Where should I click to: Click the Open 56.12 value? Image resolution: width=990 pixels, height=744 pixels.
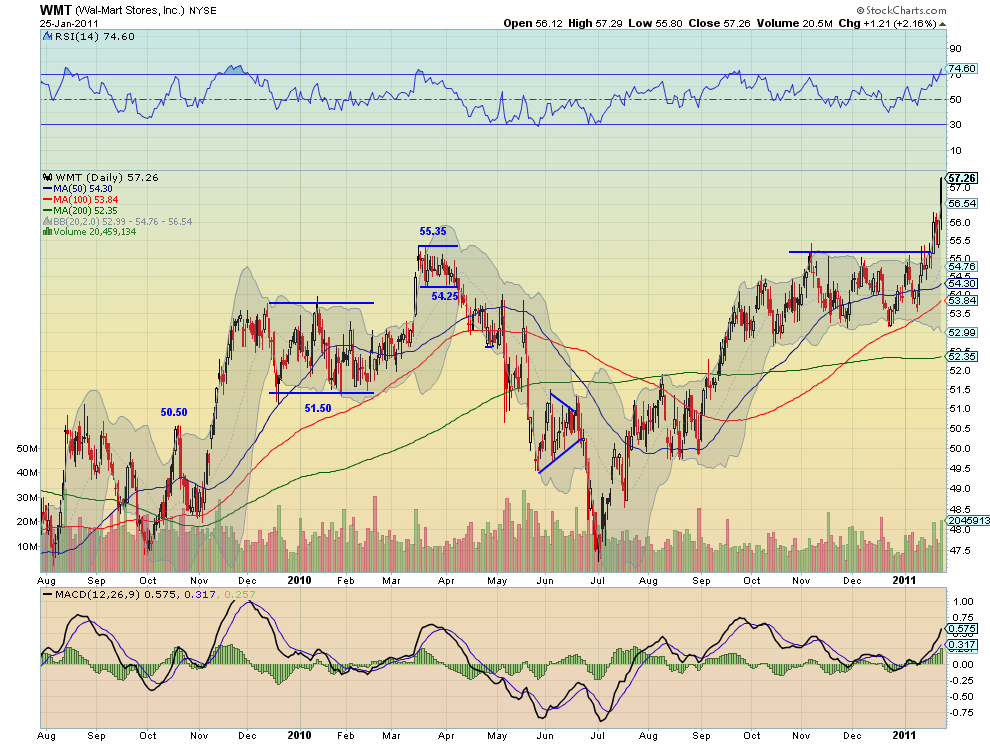tap(533, 23)
